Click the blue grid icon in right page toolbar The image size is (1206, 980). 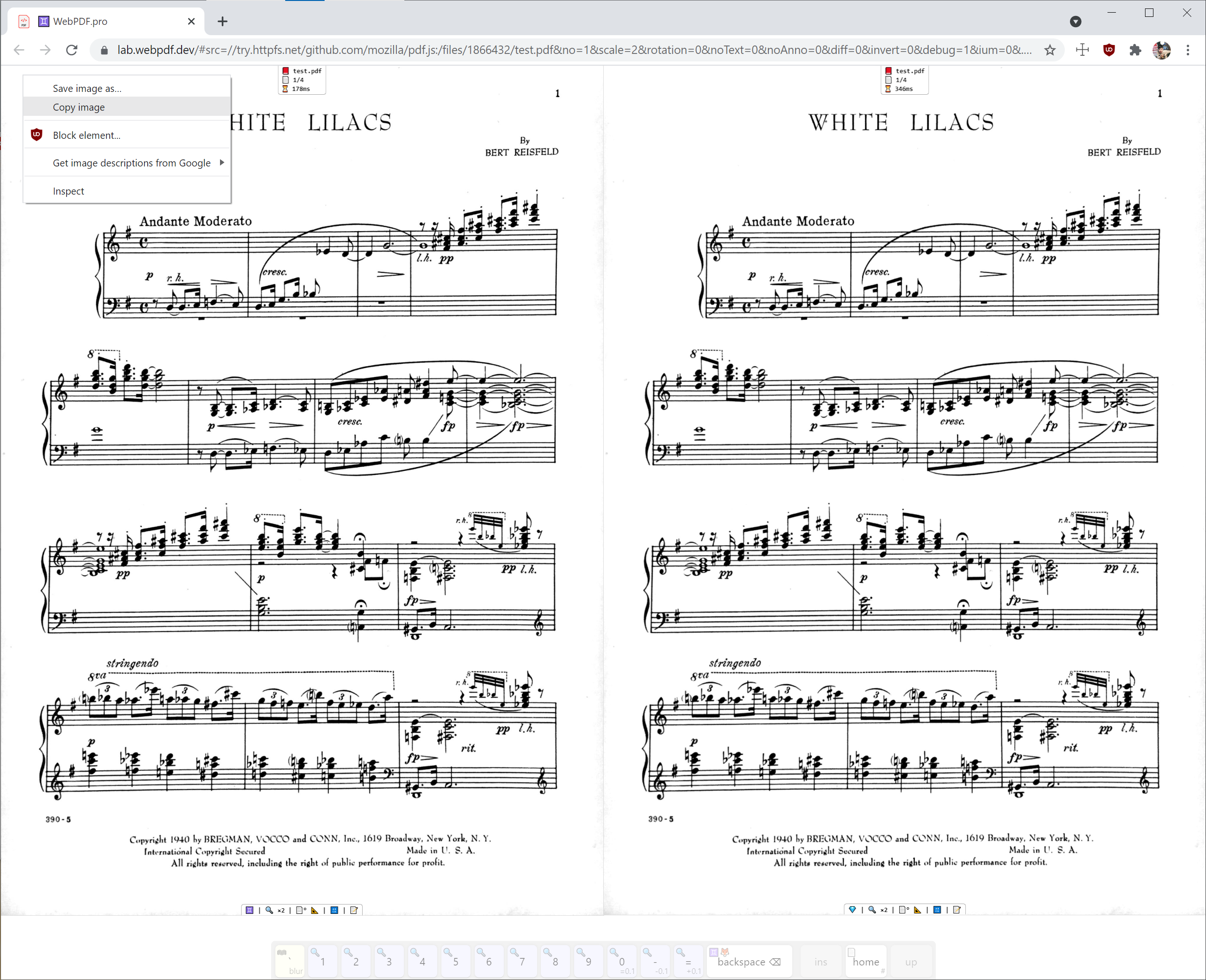click(x=937, y=910)
